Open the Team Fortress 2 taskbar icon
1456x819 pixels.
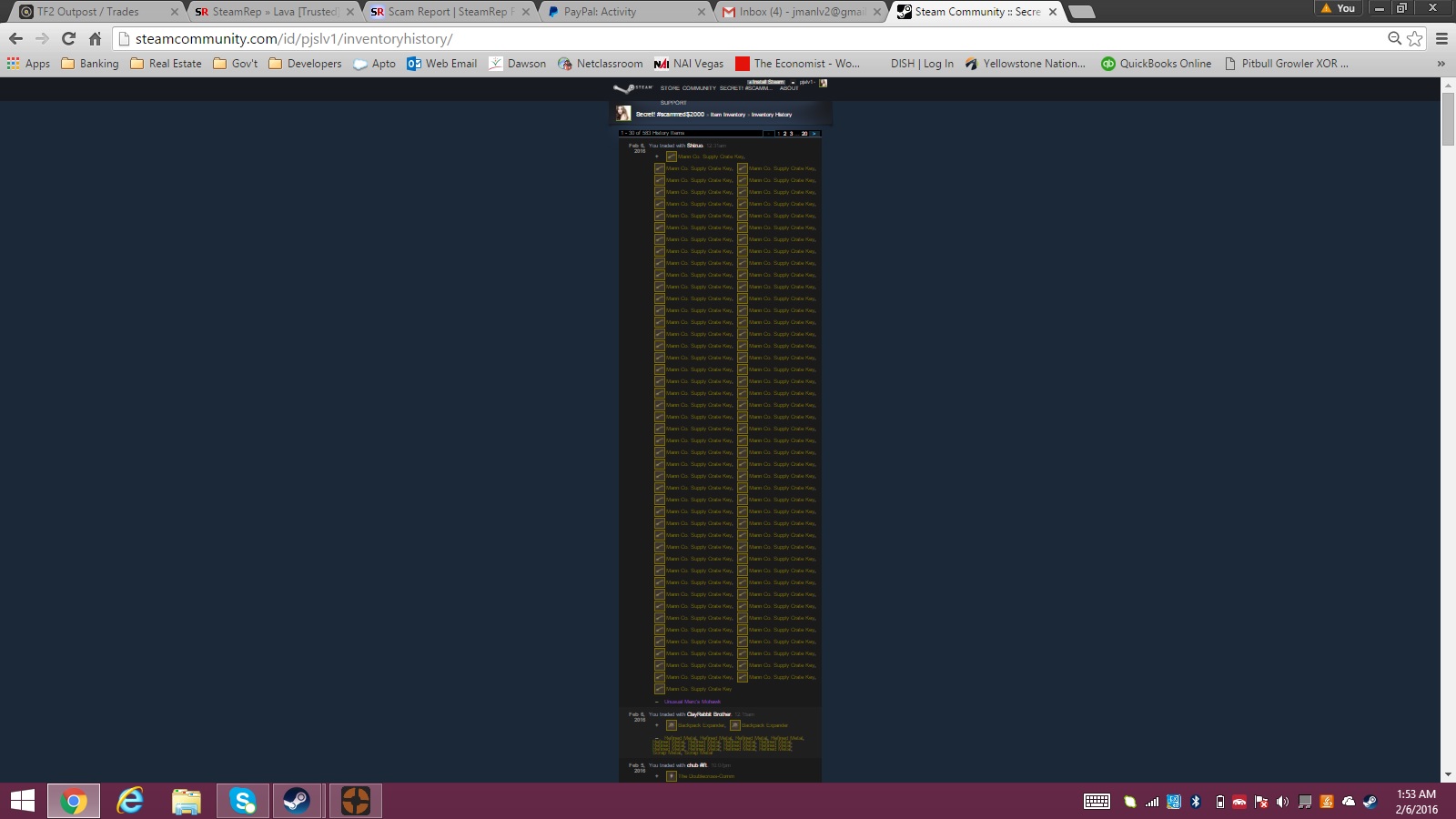[x=355, y=801]
